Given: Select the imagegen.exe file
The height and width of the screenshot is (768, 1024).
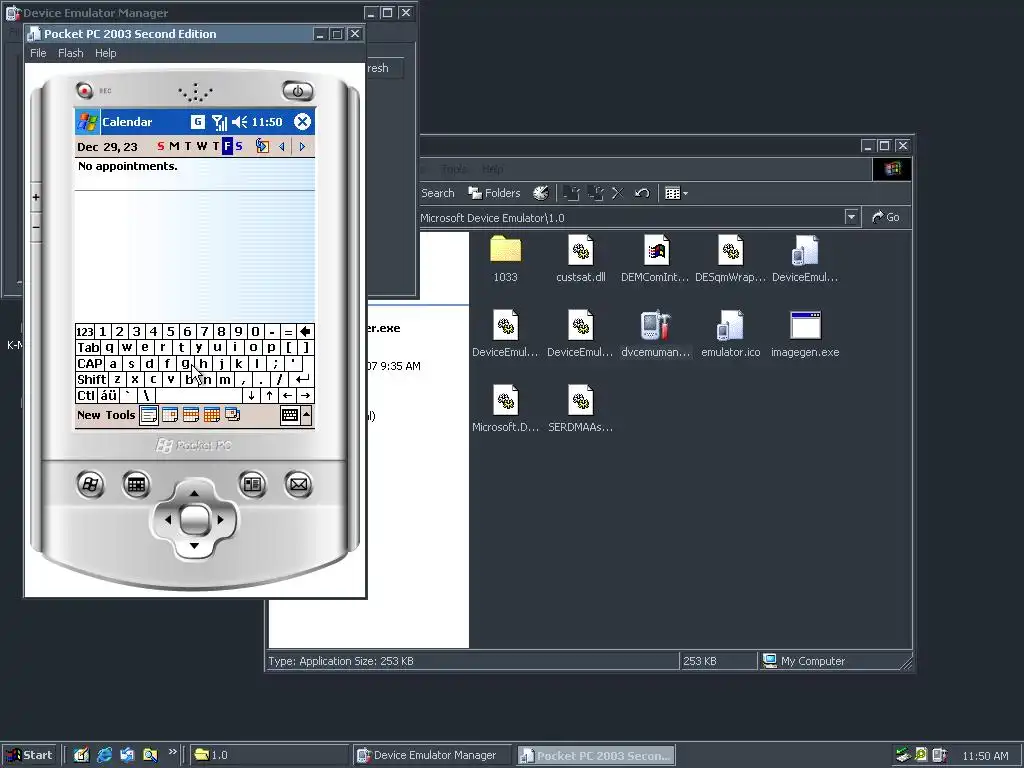Looking at the screenshot, I should click(x=805, y=334).
